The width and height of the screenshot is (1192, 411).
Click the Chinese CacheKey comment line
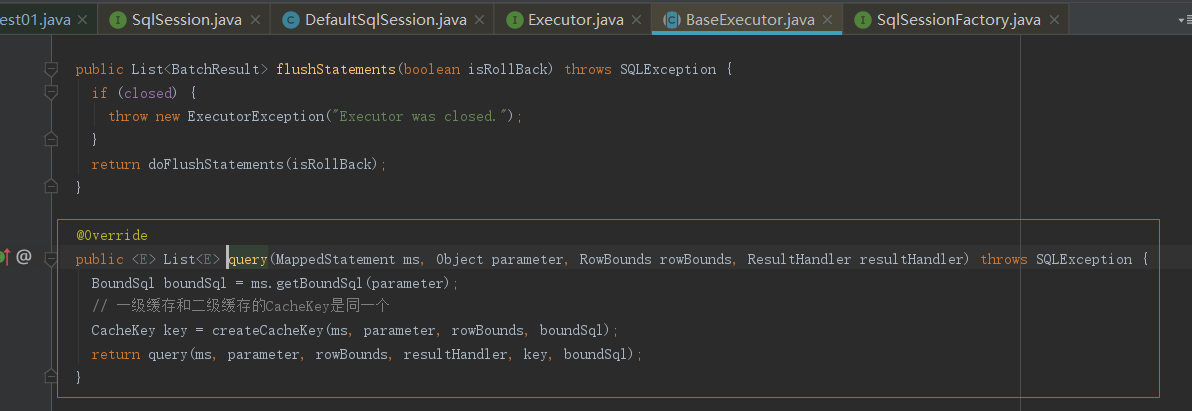[x=241, y=307]
